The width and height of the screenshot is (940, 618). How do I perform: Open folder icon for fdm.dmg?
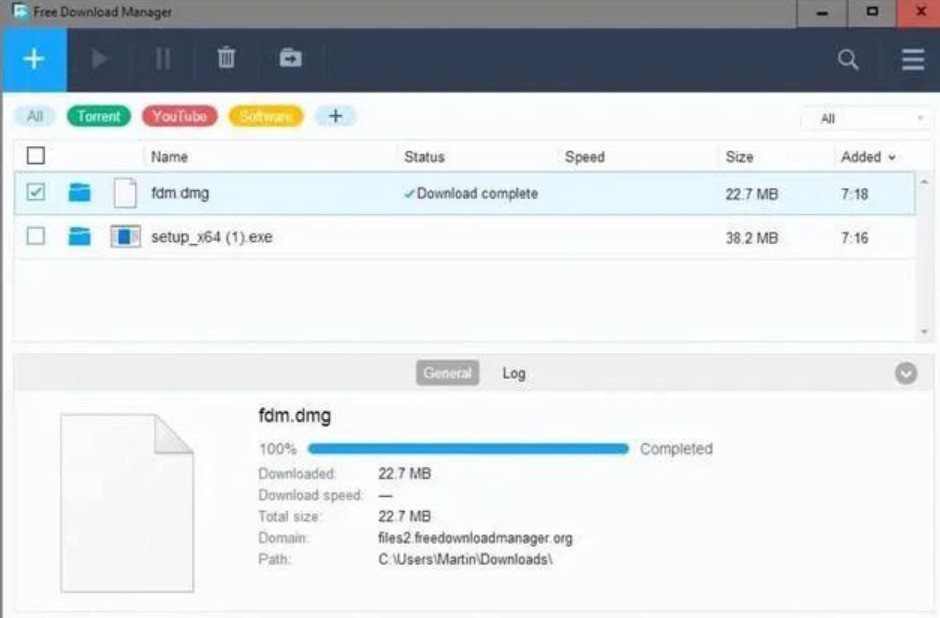(x=79, y=193)
